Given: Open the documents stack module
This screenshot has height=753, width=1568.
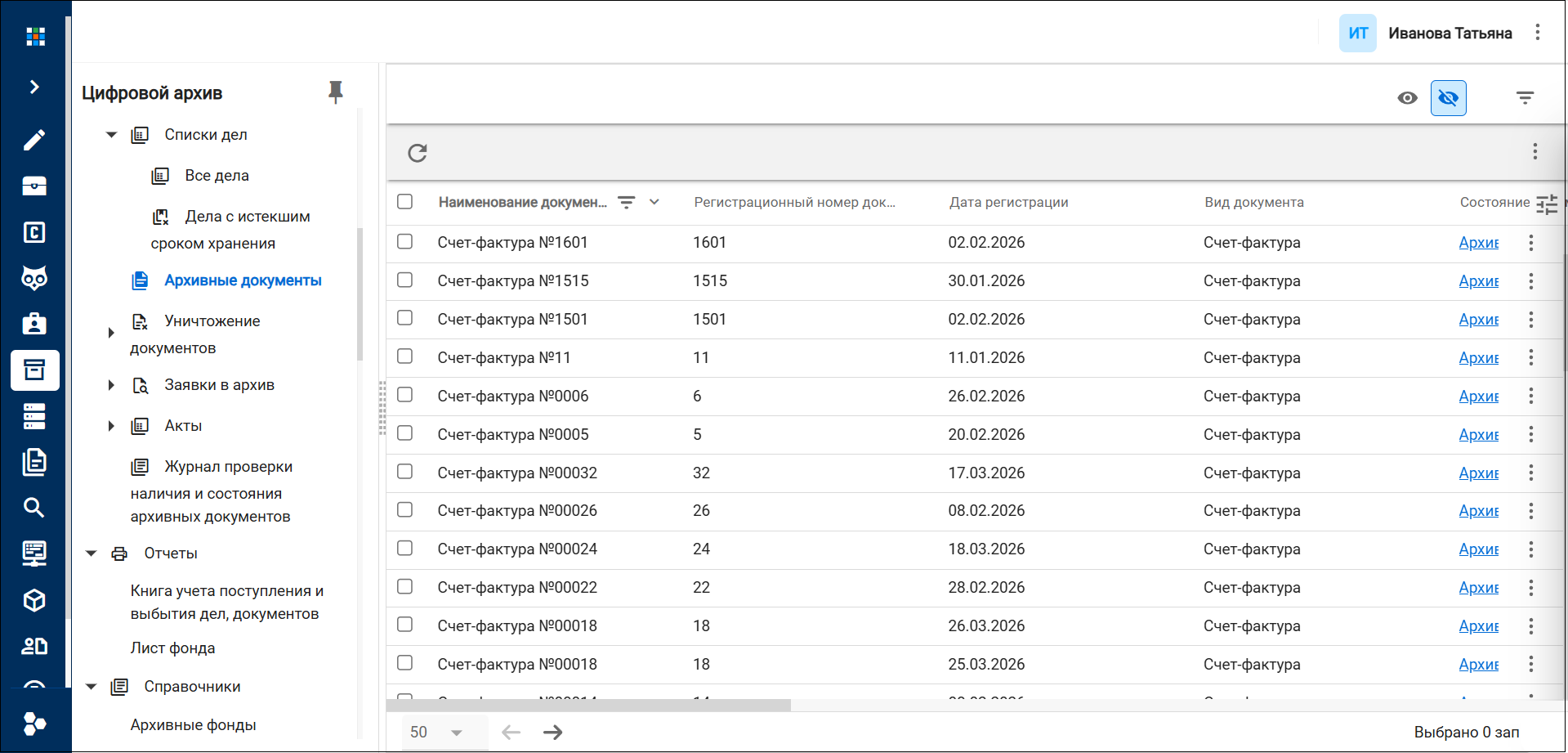Looking at the screenshot, I should point(34,462).
